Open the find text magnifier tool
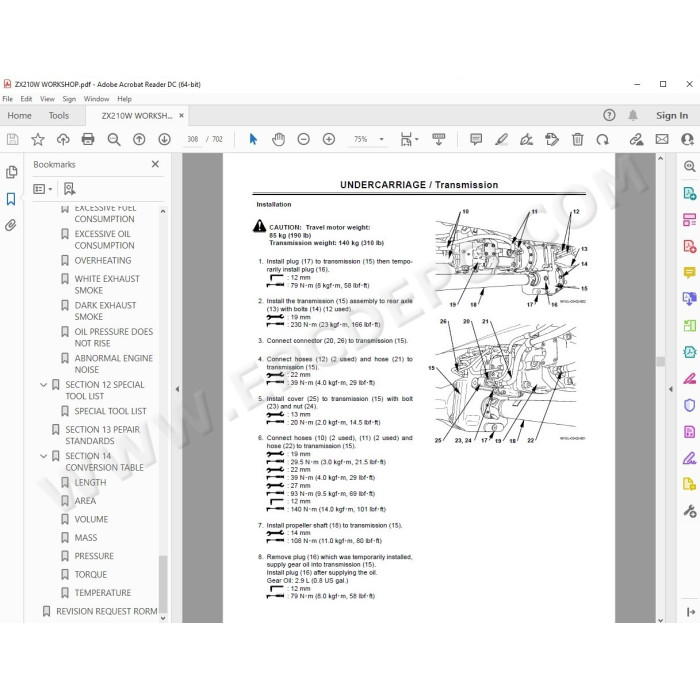The image size is (700, 700). [114, 140]
